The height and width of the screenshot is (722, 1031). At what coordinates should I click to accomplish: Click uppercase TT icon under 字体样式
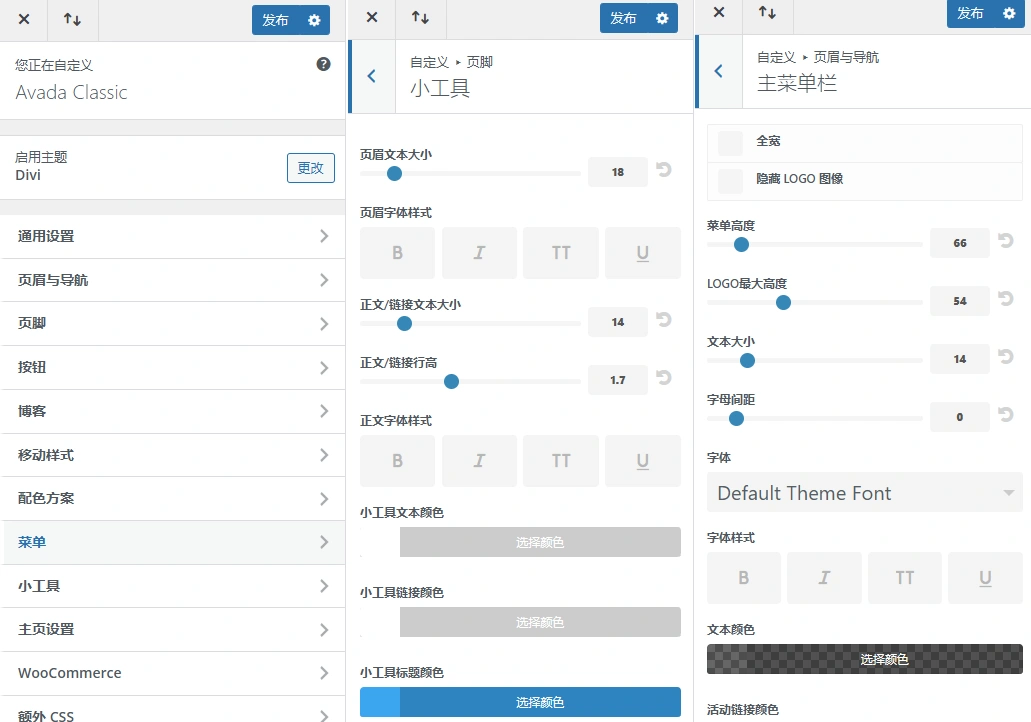click(x=904, y=578)
